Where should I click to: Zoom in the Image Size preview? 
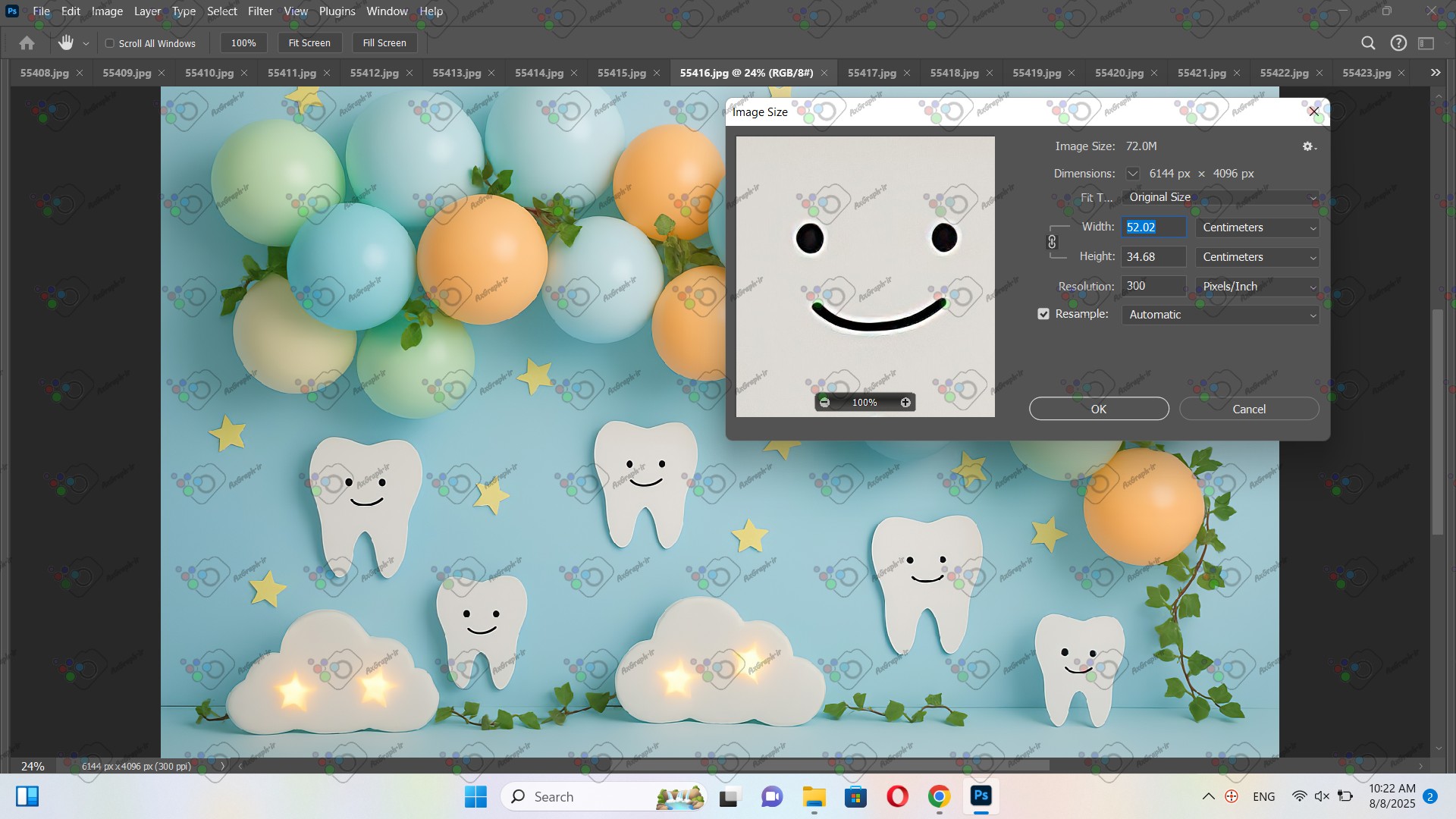click(x=905, y=403)
